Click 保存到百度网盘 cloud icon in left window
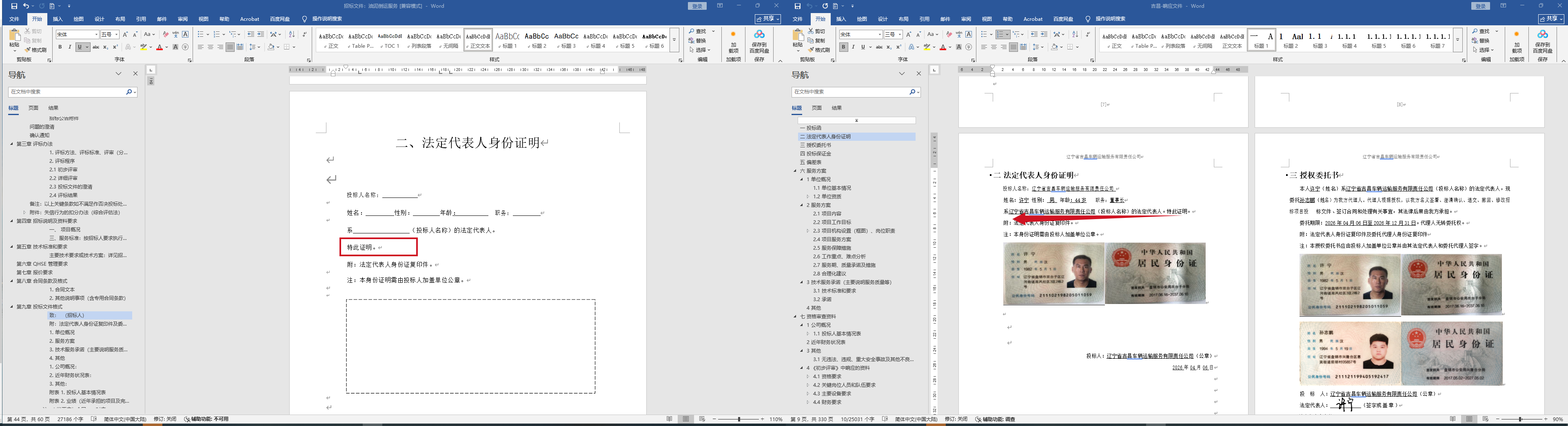1568x426 pixels. pyautogui.click(x=759, y=35)
